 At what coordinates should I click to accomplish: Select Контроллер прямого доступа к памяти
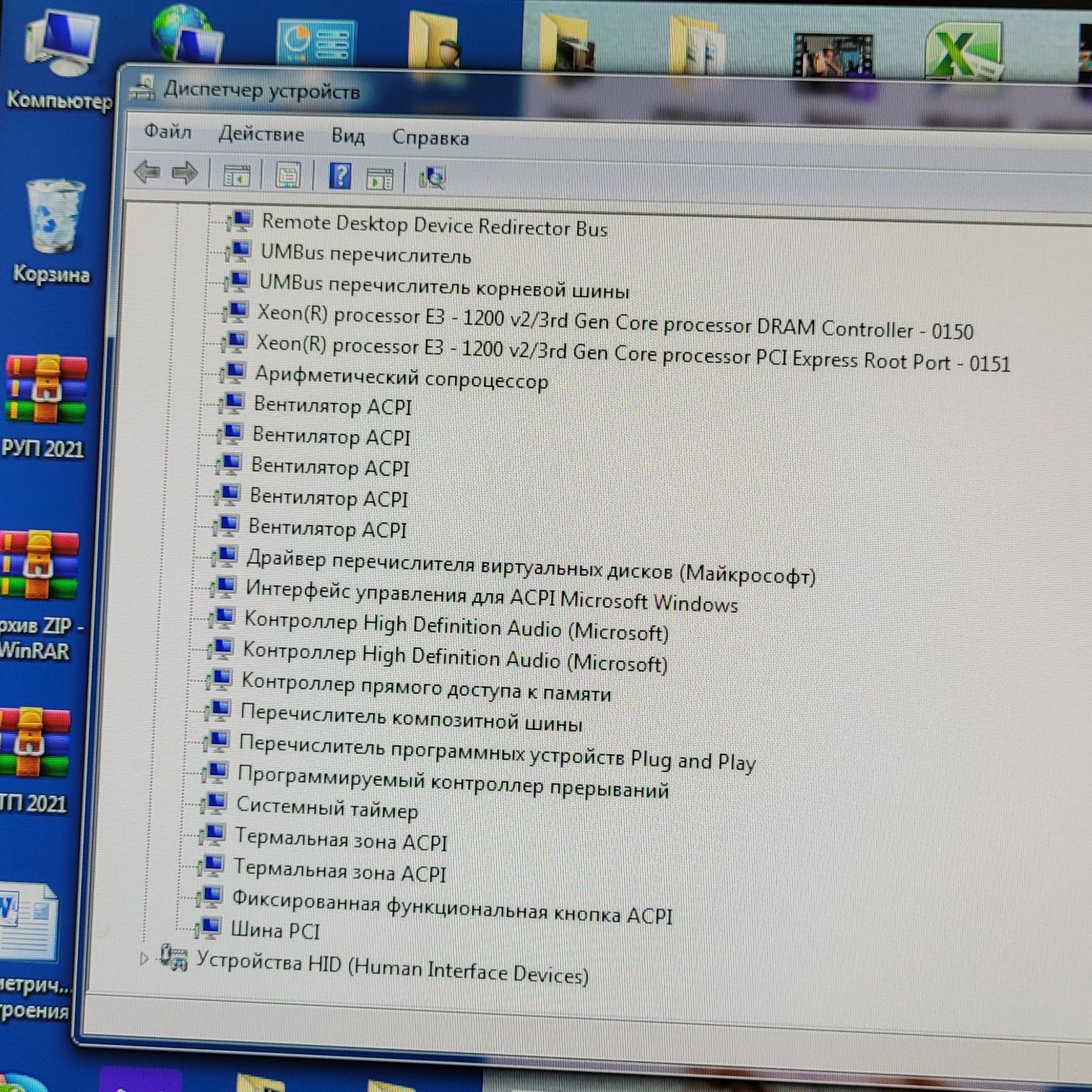pyautogui.click(x=426, y=687)
